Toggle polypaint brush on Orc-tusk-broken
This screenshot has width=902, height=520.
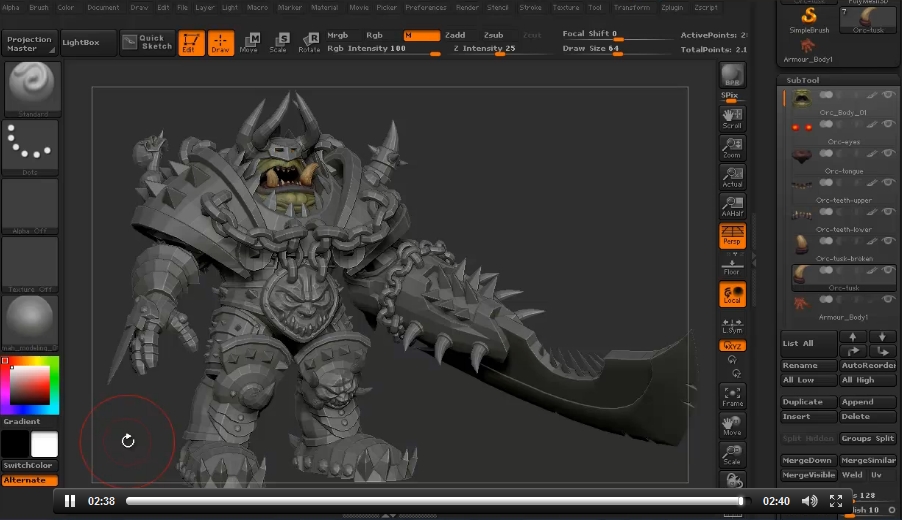(x=873, y=241)
